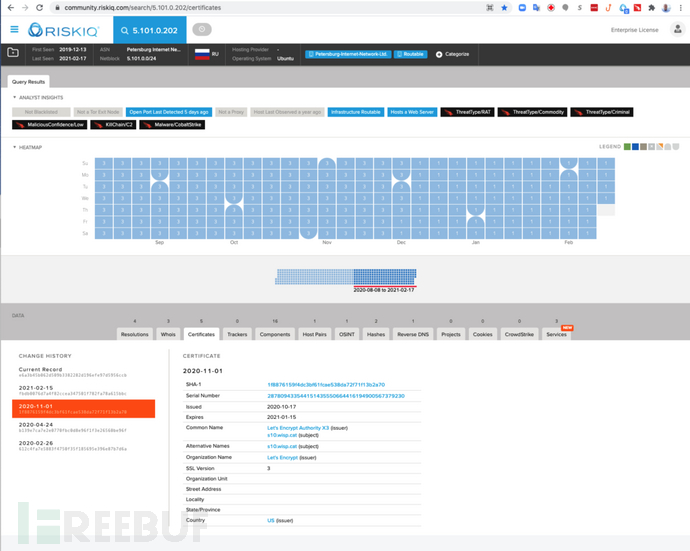The height and width of the screenshot is (551, 690).
Task: Click ThreatType/RAT CrowdStrike tag
Action: (467, 112)
